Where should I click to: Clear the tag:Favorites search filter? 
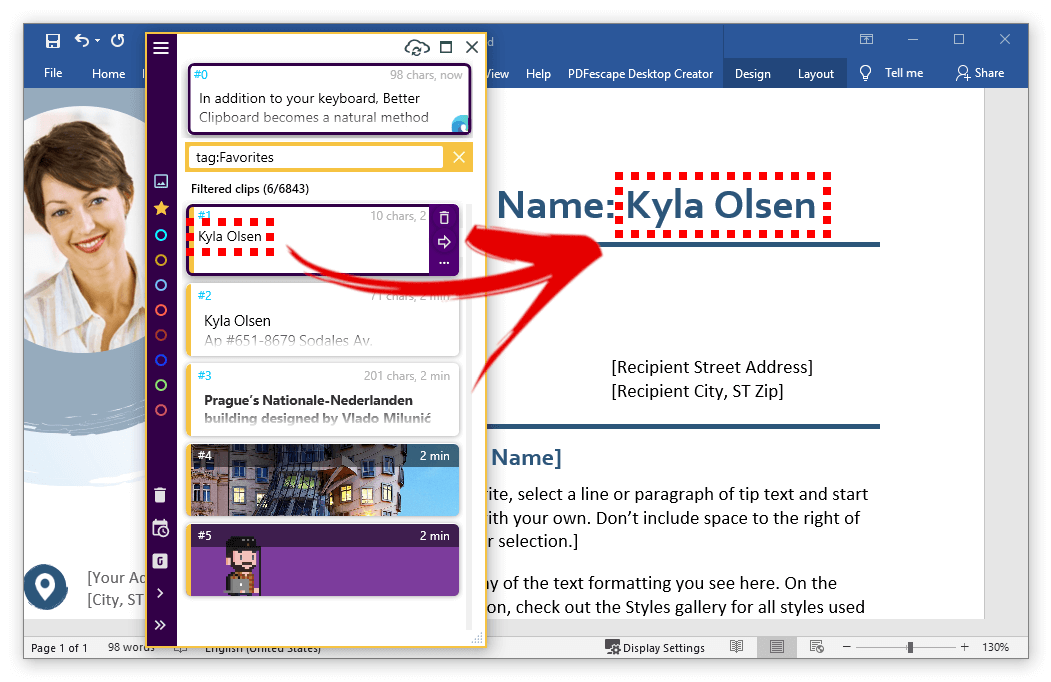[459, 158]
